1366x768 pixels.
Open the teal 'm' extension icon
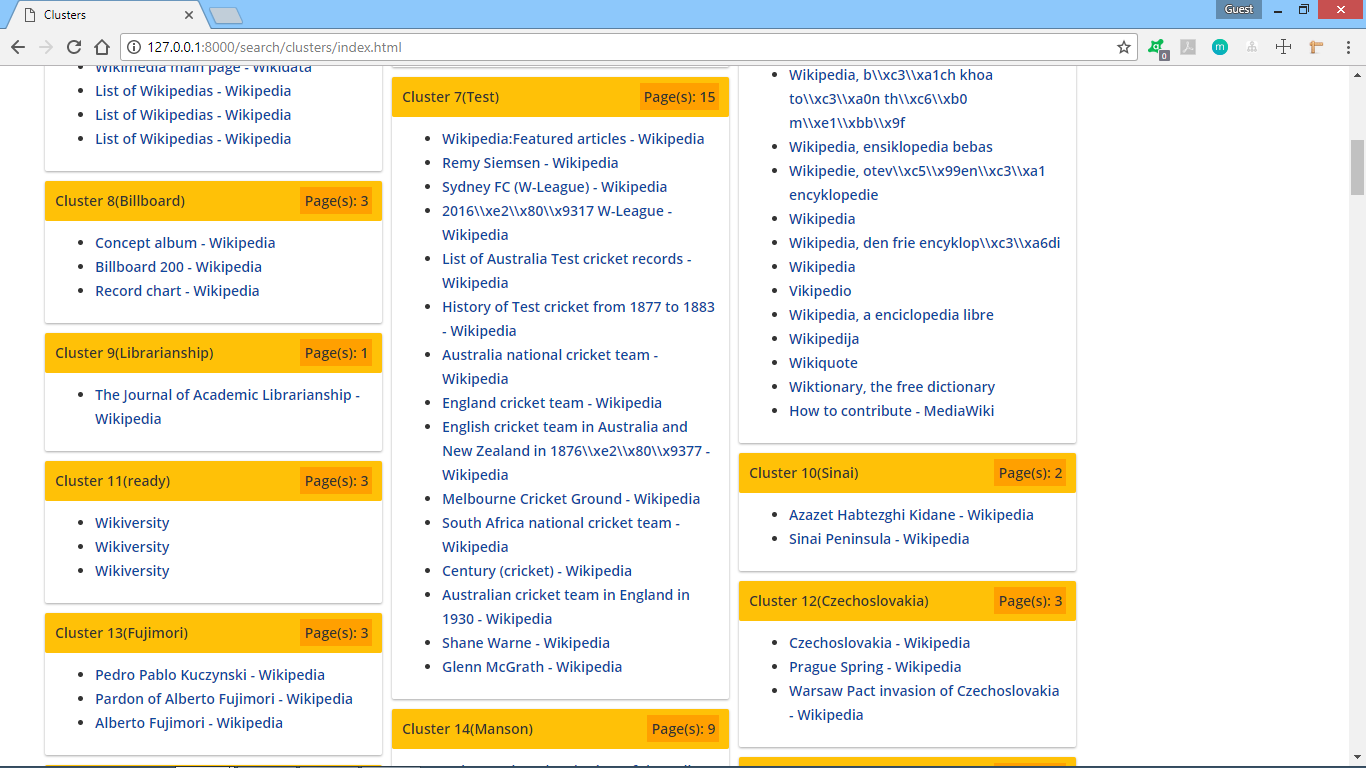(1220, 47)
